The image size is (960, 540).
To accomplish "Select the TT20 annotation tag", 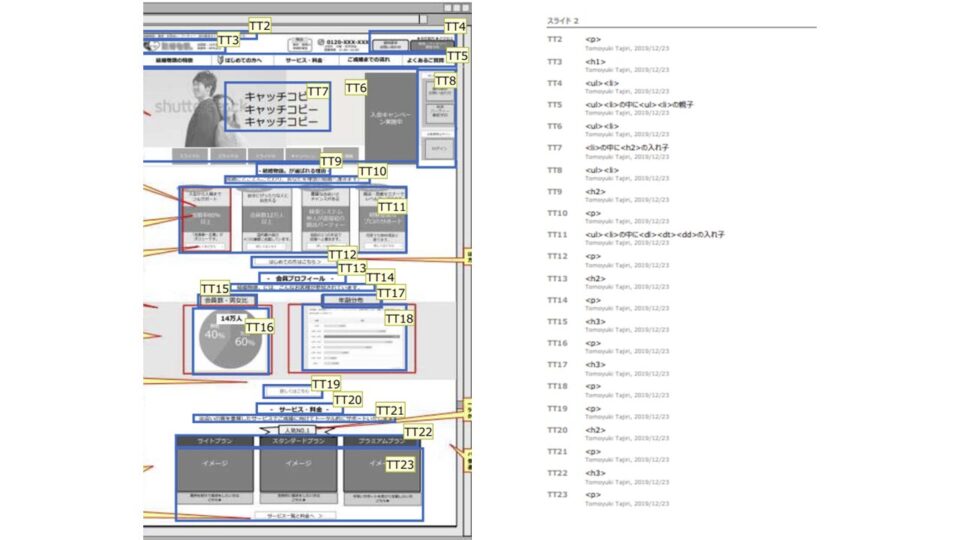I will [x=347, y=400].
